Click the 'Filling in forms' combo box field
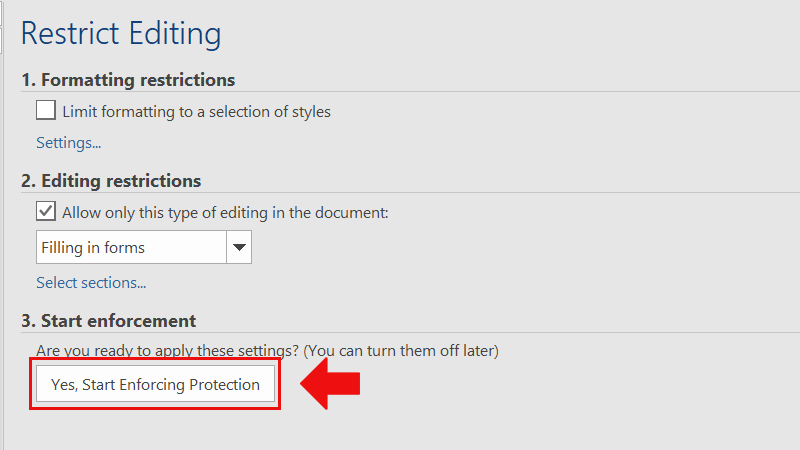Viewport: 800px width, 450px height. point(130,247)
